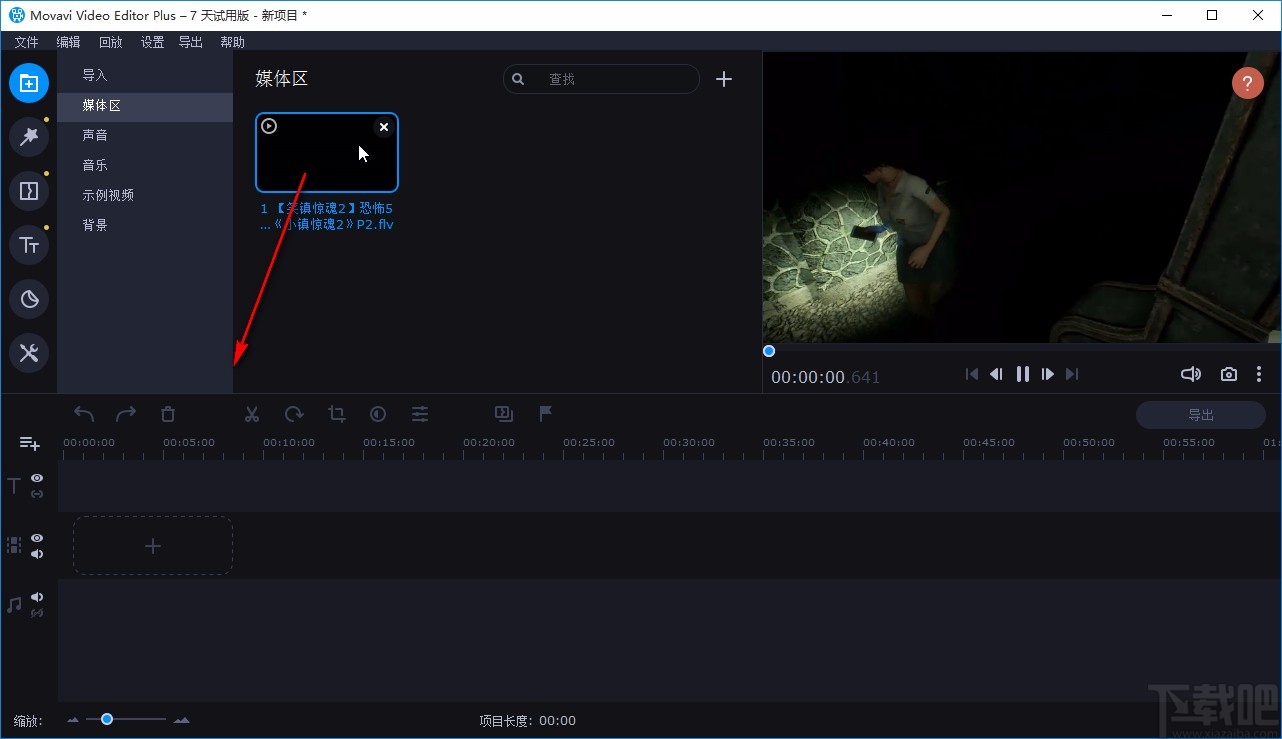This screenshot has width=1282, height=739.
Task: Click the undo arrow in timeline toolbar
Action: [x=84, y=414]
